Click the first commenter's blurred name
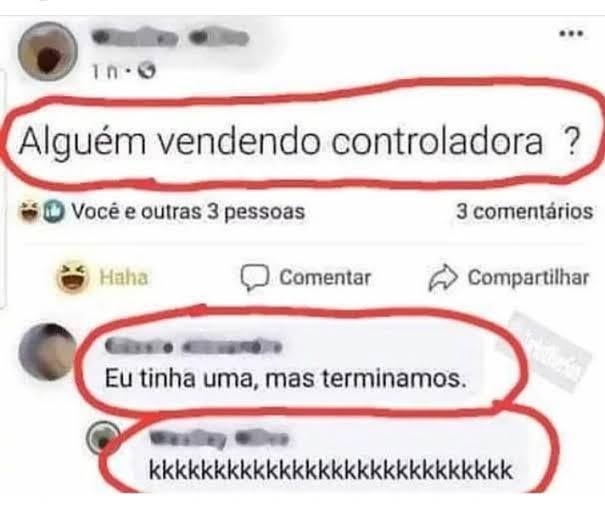 click(193, 346)
